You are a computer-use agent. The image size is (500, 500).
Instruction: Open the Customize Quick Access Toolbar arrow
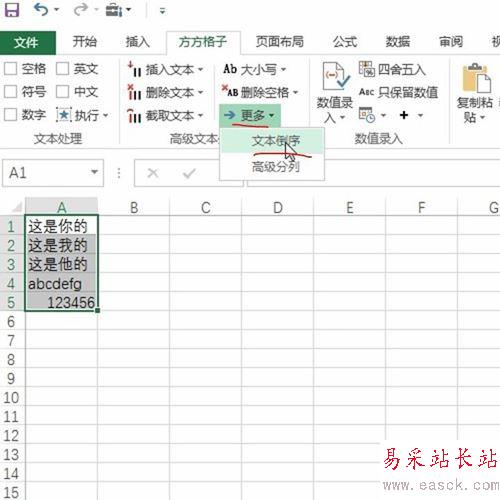[x=162, y=11]
